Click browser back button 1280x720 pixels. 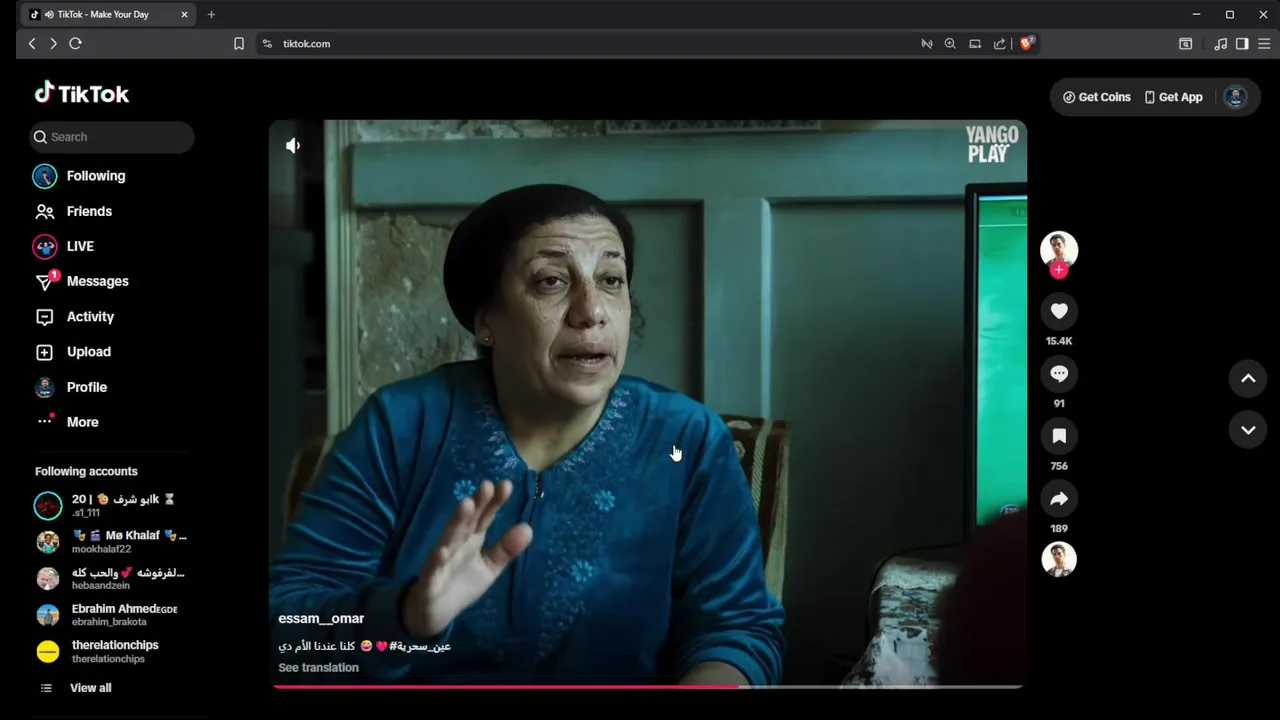point(32,44)
